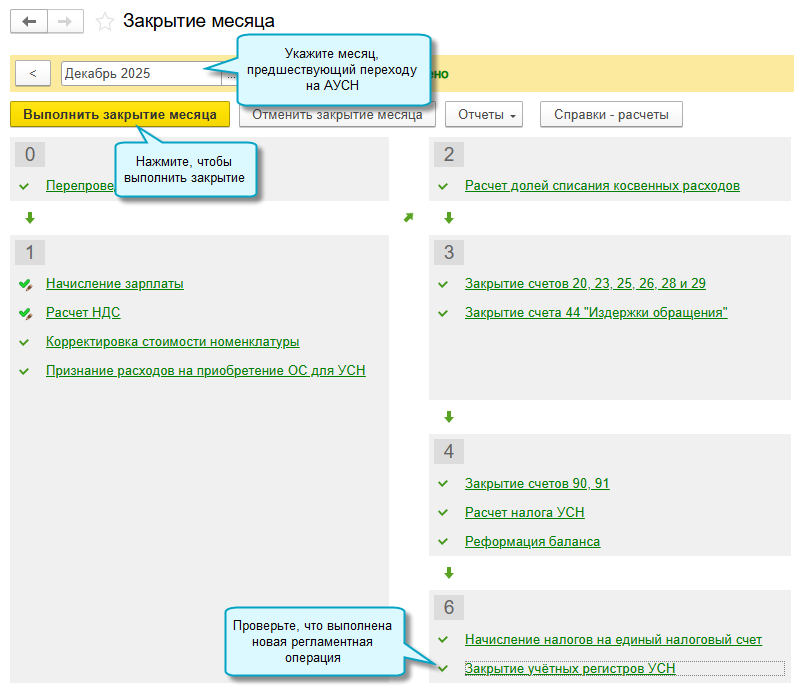Click the stage number 0 label
794x692 pixels.
click(30, 154)
